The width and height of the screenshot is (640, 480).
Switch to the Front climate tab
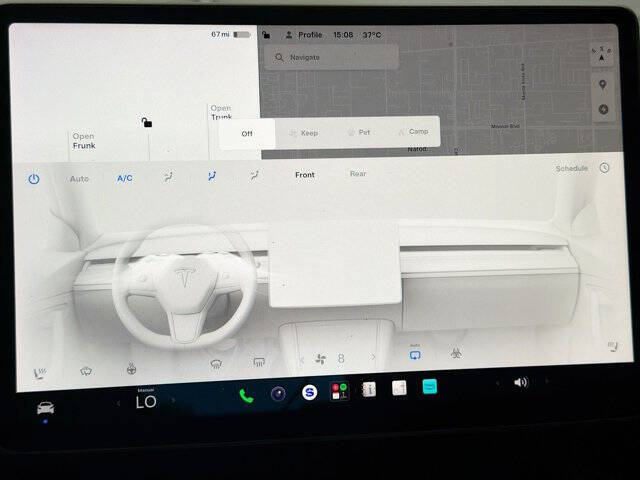(x=304, y=175)
